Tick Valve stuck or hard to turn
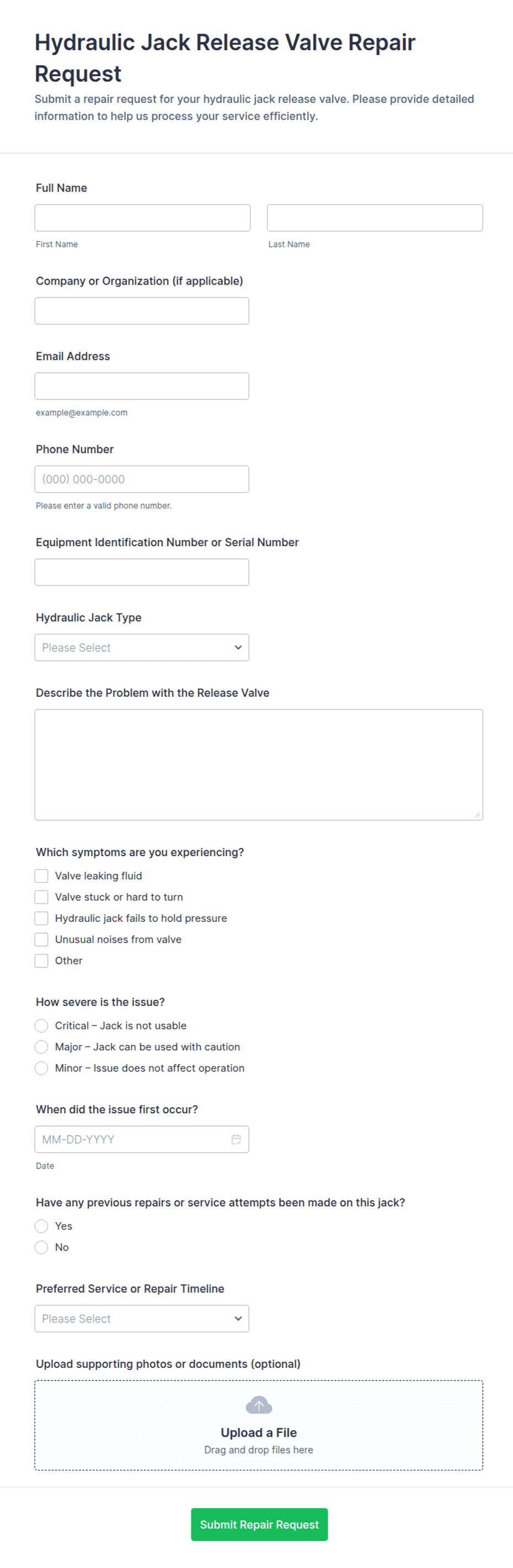 pos(41,897)
